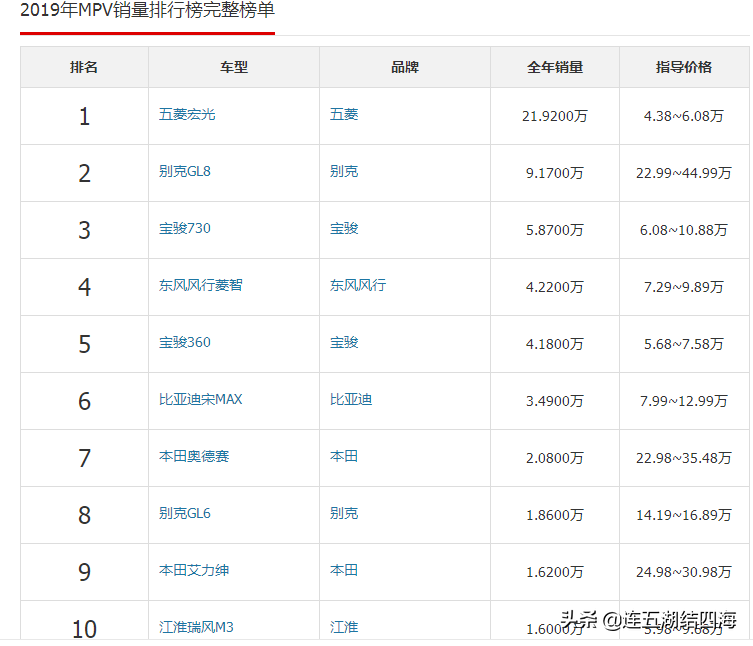Click 别克 brand link in GL8 row

tap(344, 171)
